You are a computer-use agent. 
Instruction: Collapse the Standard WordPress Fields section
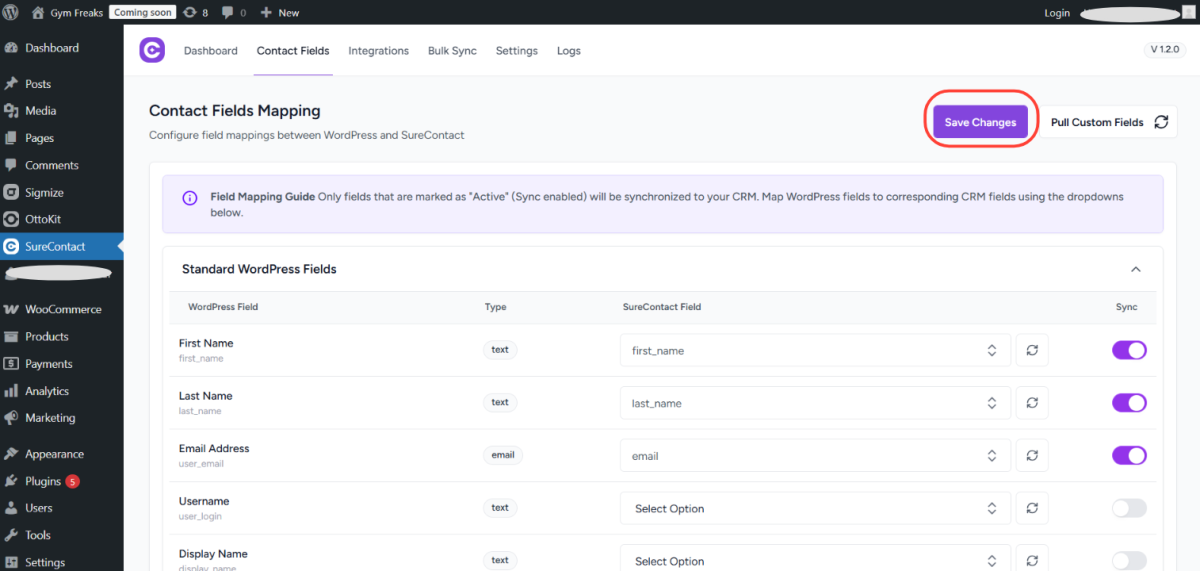point(1135,269)
